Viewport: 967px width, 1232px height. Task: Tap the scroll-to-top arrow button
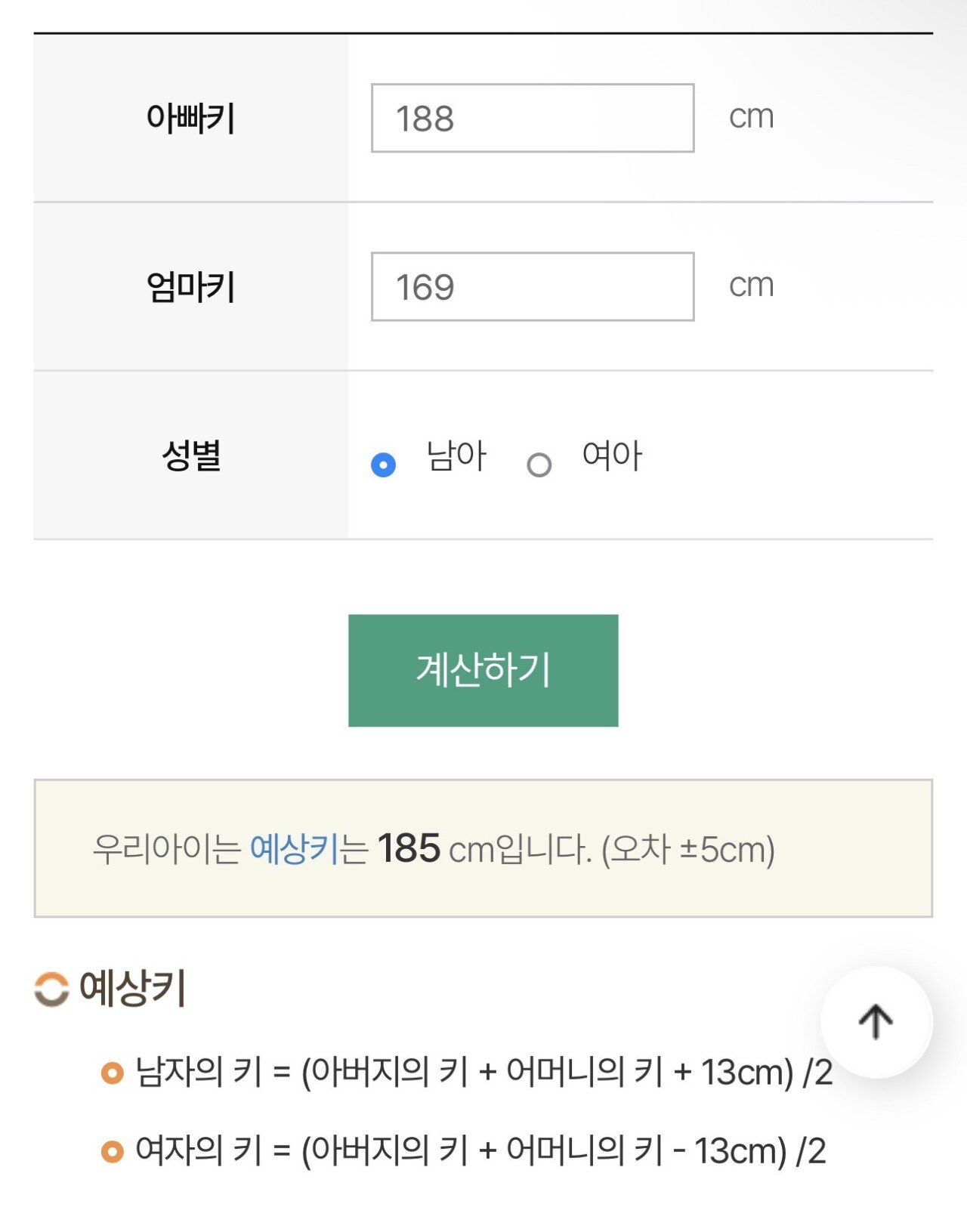coord(876,1021)
